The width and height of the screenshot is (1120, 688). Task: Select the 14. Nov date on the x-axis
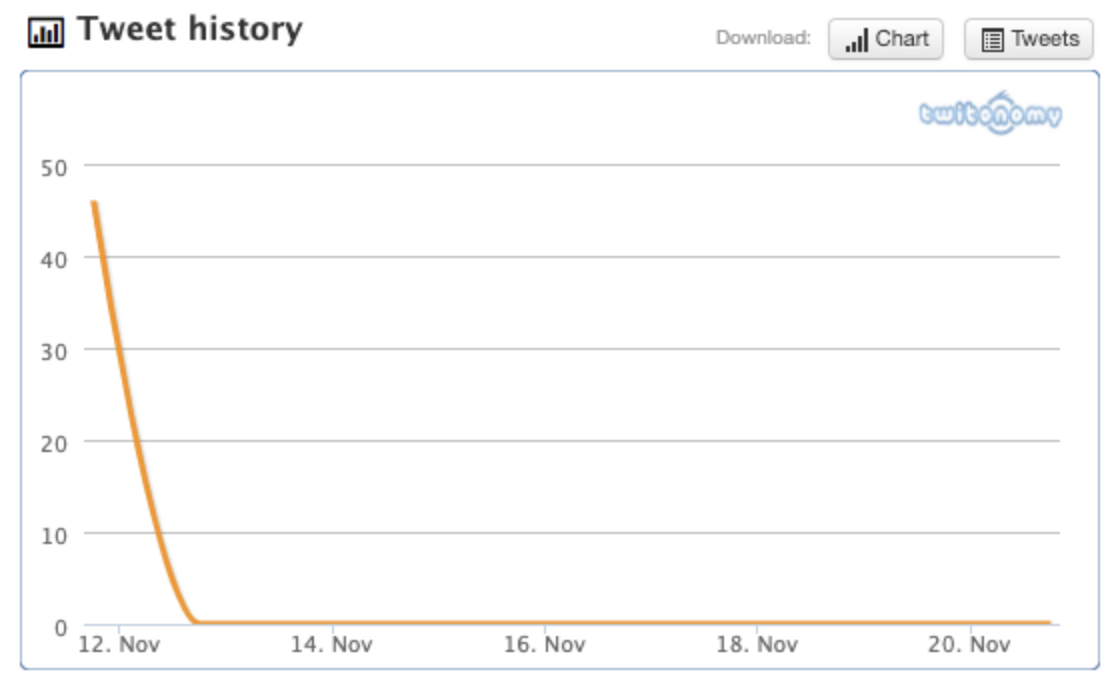click(x=332, y=645)
